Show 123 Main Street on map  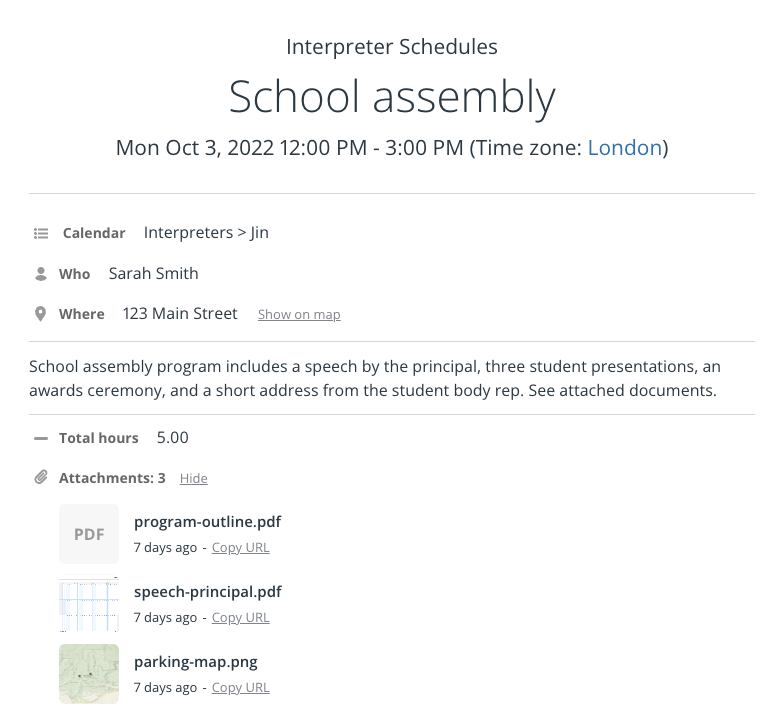pyautogui.click(x=299, y=315)
